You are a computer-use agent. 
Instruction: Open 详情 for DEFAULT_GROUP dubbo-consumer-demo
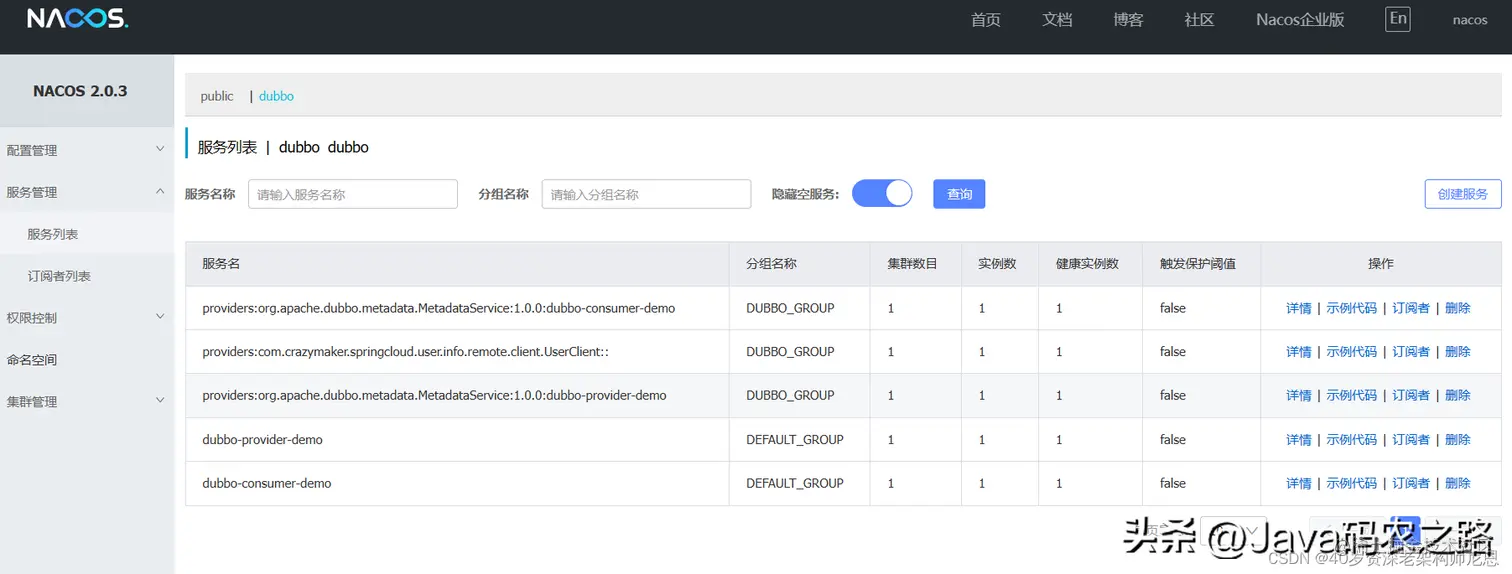(1299, 483)
